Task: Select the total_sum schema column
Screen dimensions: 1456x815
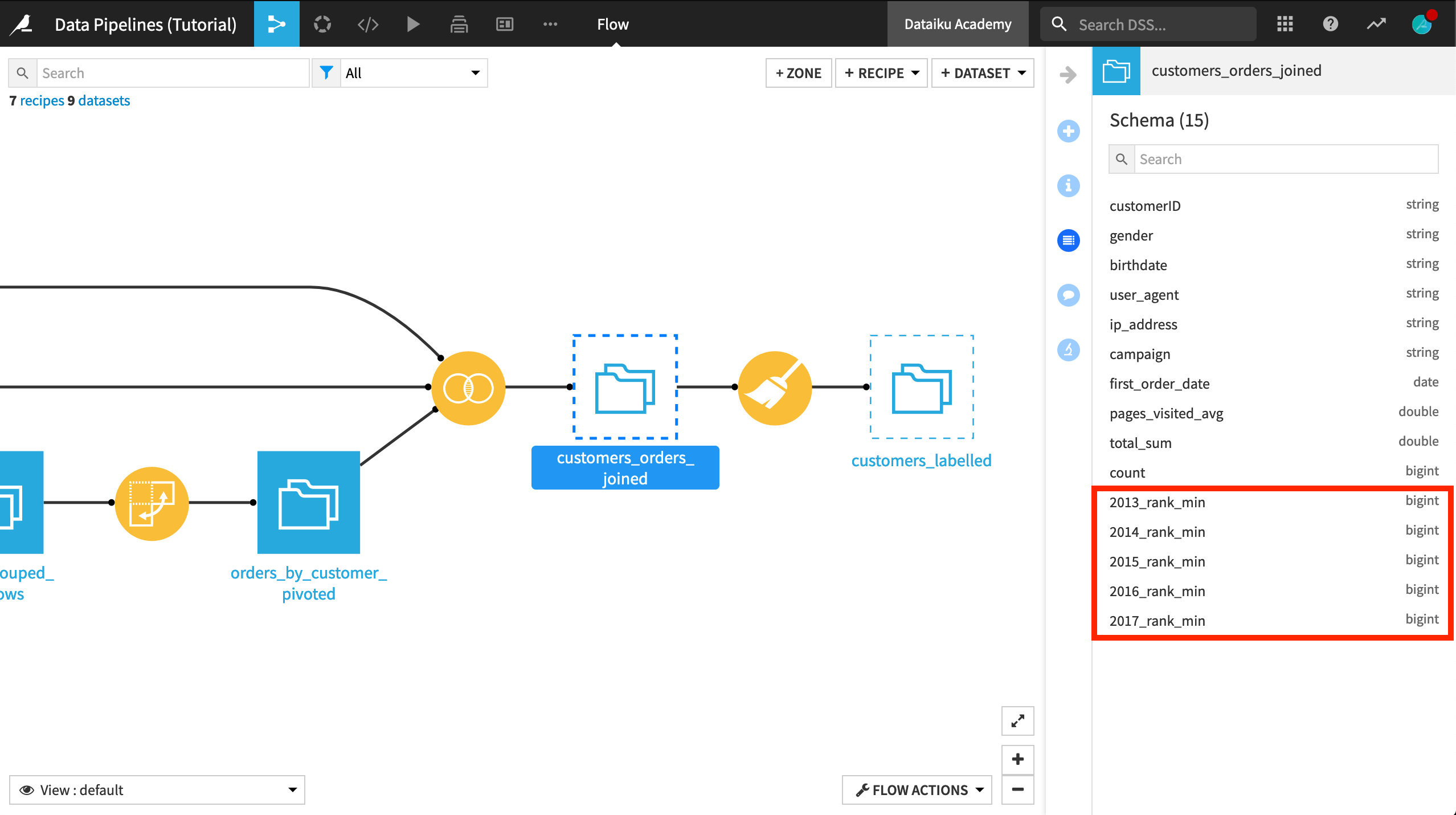Action: [1274, 443]
